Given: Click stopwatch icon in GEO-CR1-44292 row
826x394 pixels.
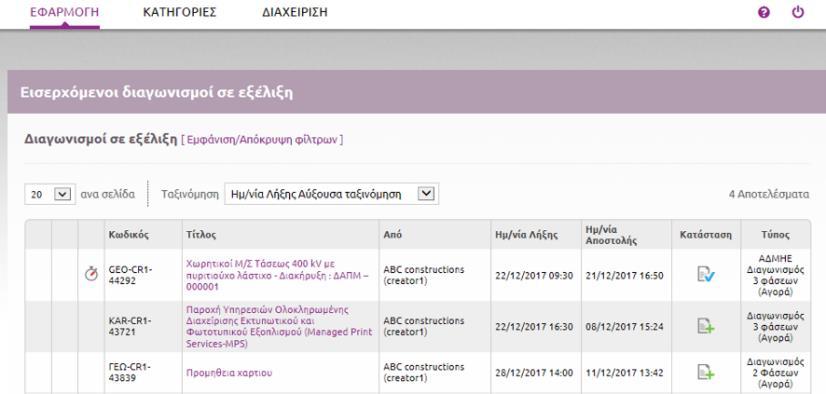Looking at the screenshot, I should tap(91, 274).
